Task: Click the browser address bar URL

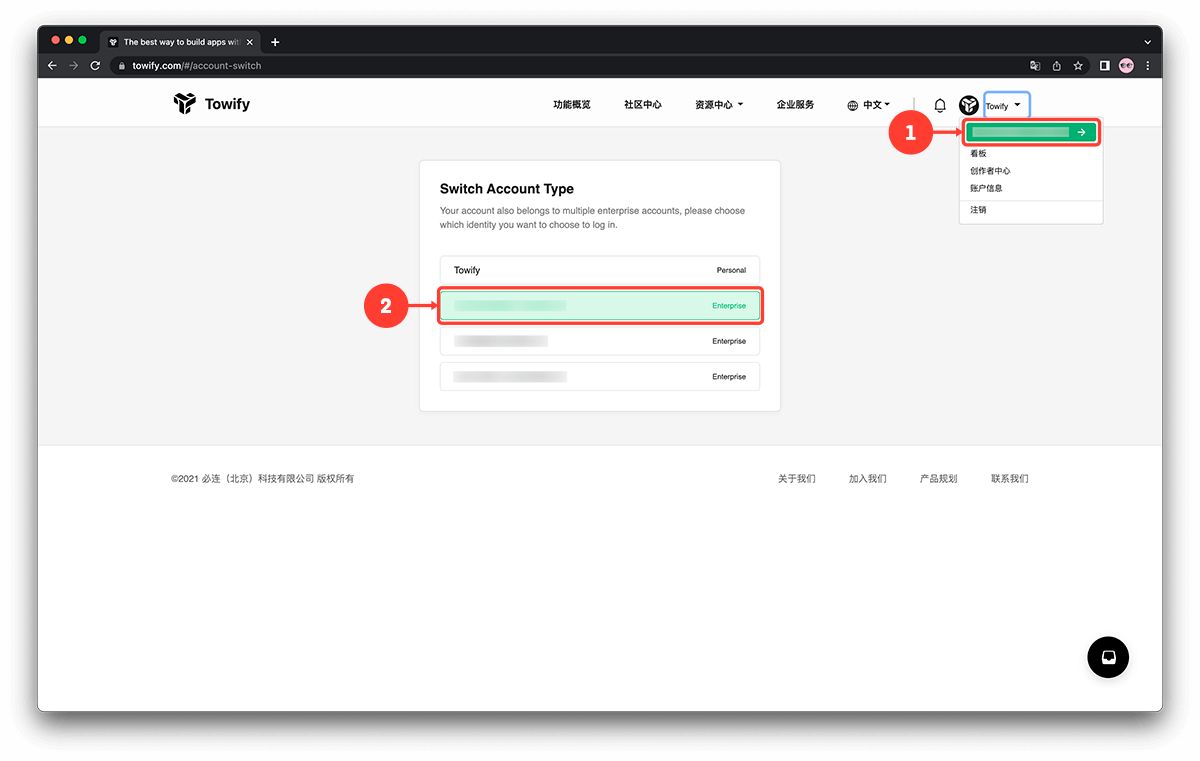Action: [197, 66]
